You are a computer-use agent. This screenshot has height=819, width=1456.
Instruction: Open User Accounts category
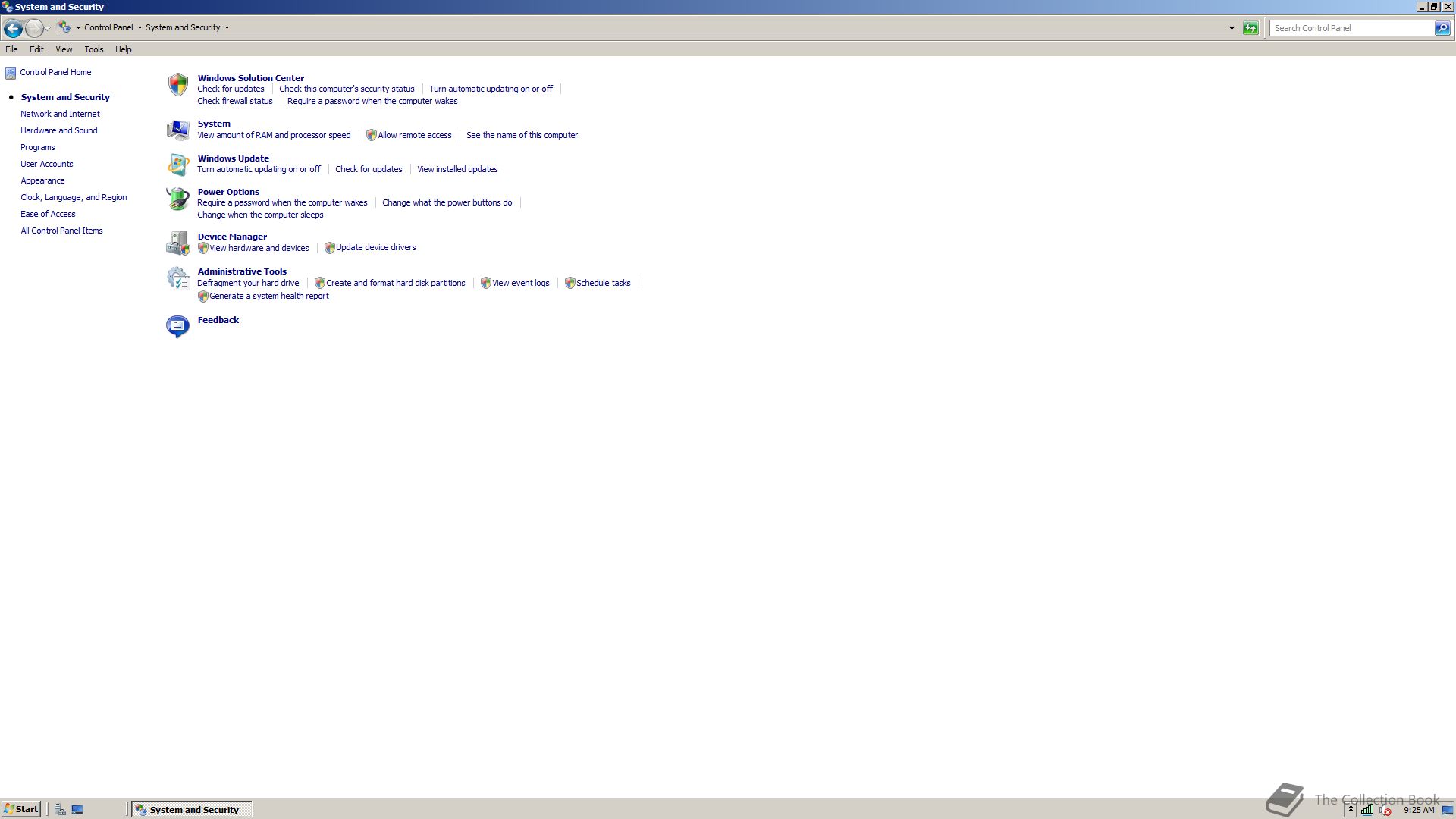(x=47, y=164)
